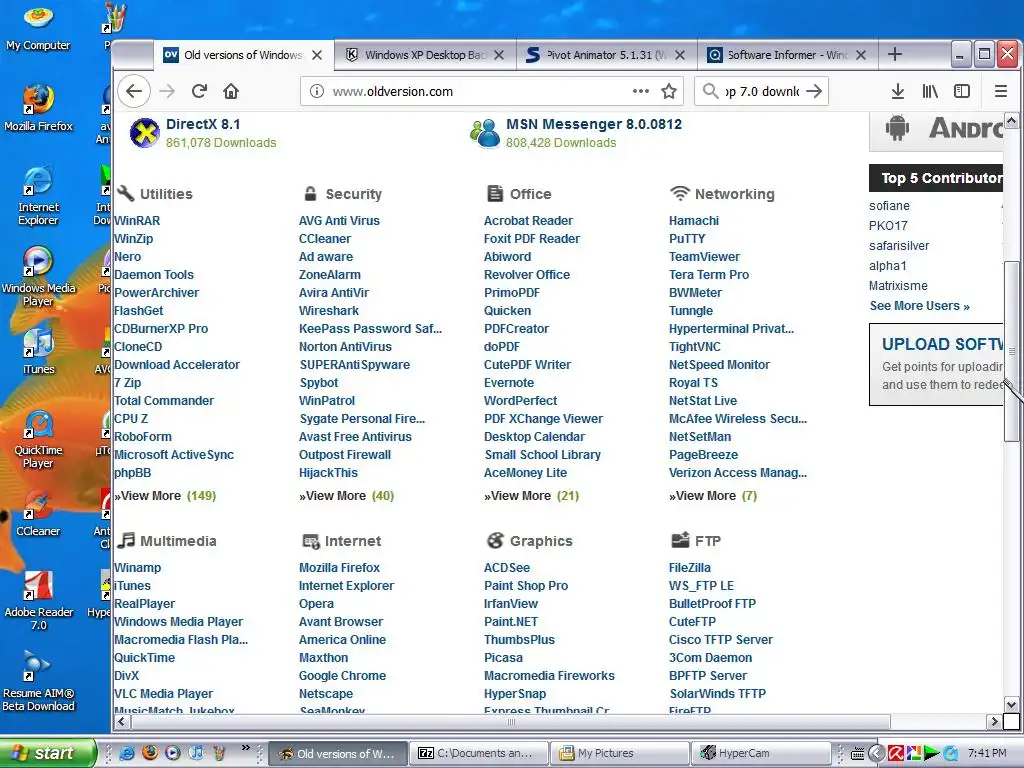Open the FileZilla link
This screenshot has height=768, width=1024.
690,568
